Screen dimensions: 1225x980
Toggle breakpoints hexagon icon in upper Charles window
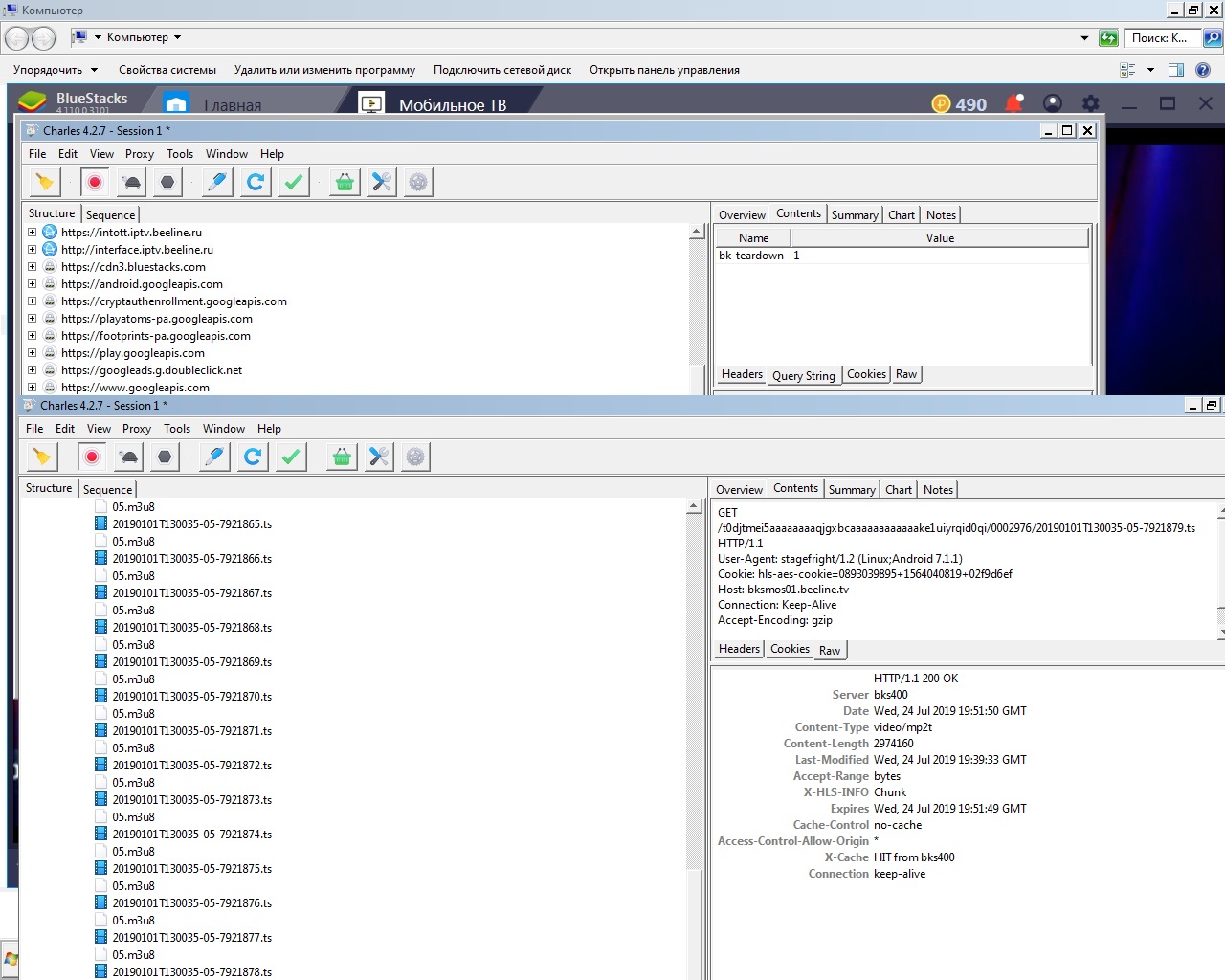point(167,182)
